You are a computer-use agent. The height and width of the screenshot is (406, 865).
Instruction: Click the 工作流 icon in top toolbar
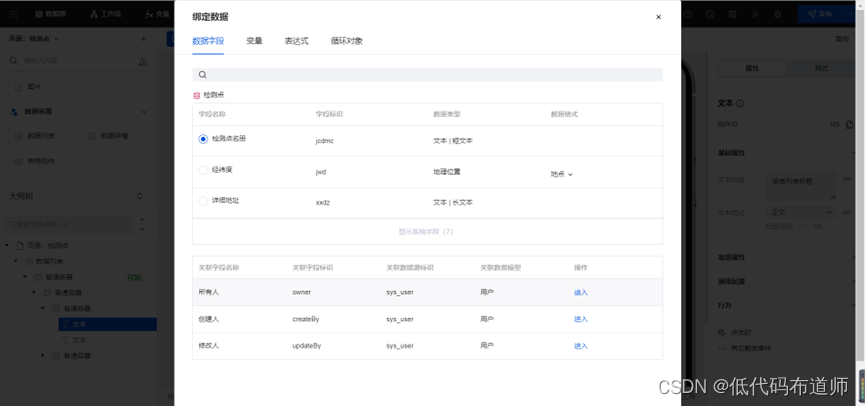click(94, 14)
